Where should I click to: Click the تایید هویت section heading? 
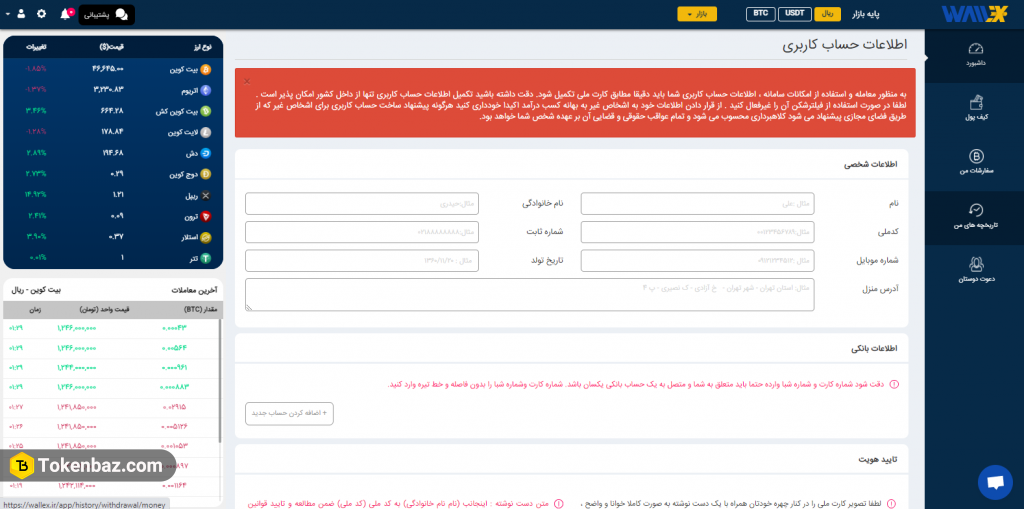pyautogui.click(x=878, y=459)
